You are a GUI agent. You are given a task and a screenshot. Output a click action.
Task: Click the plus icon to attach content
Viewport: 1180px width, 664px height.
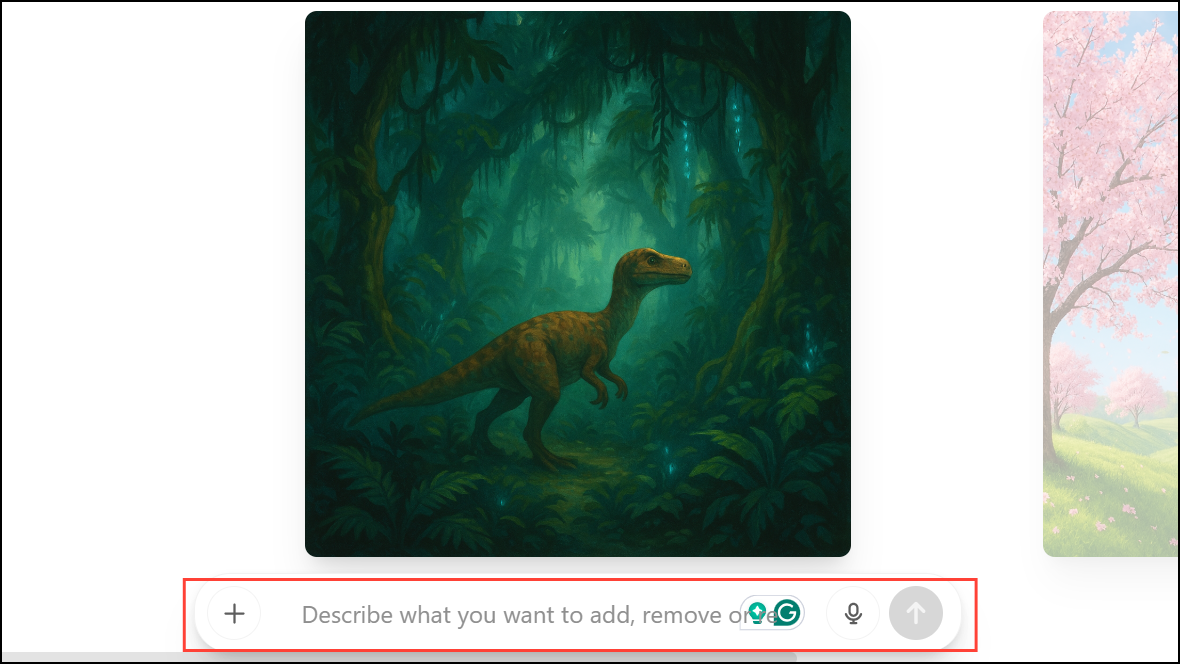click(x=235, y=614)
